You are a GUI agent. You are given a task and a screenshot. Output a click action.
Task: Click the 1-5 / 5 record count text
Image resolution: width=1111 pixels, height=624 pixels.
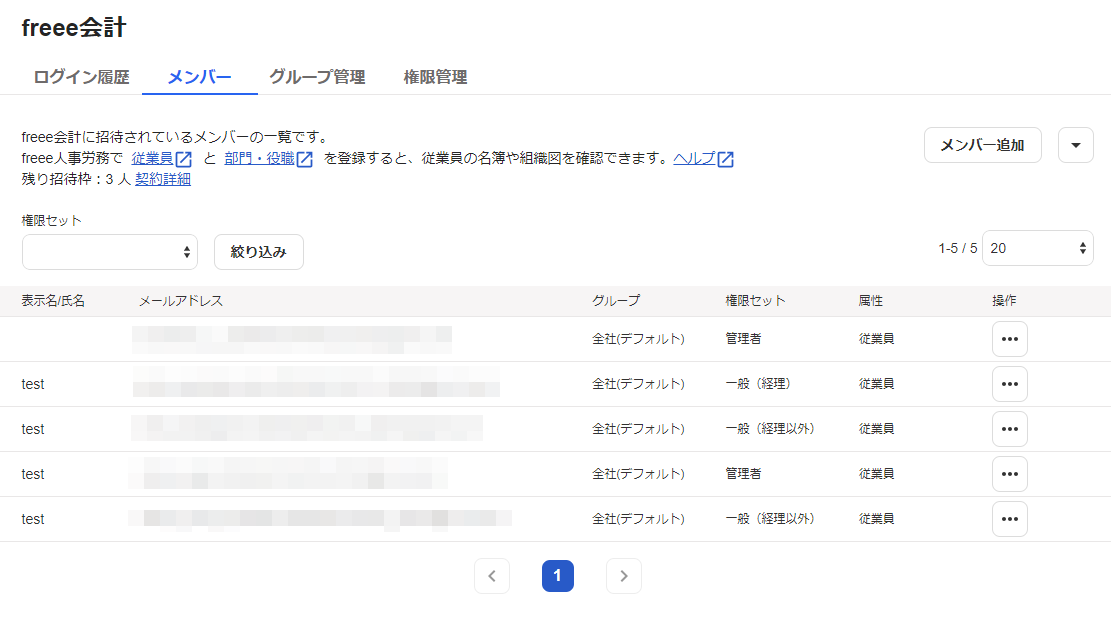click(x=957, y=249)
